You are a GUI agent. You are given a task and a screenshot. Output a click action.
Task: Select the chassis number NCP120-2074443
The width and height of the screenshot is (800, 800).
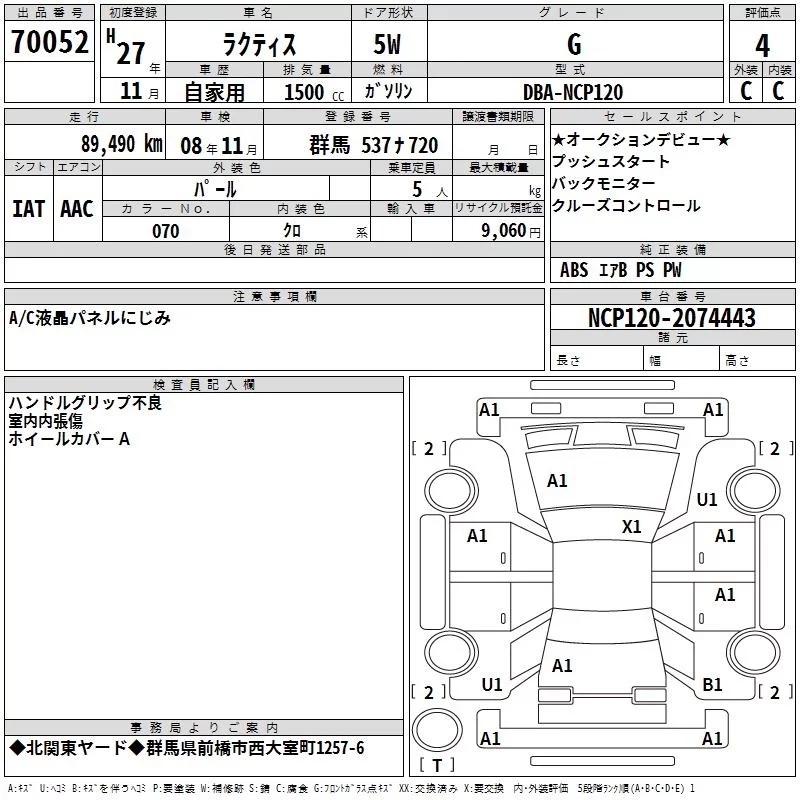(x=672, y=318)
